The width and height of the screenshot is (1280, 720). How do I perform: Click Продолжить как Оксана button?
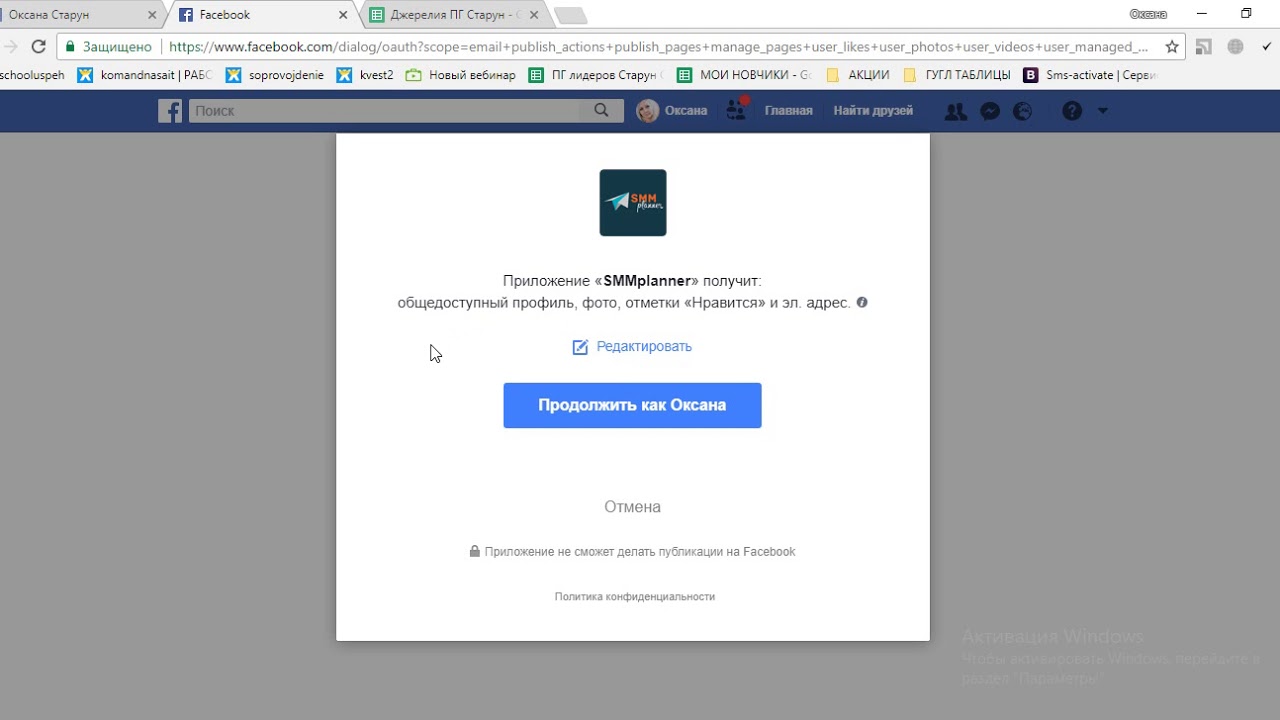tap(632, 405)
